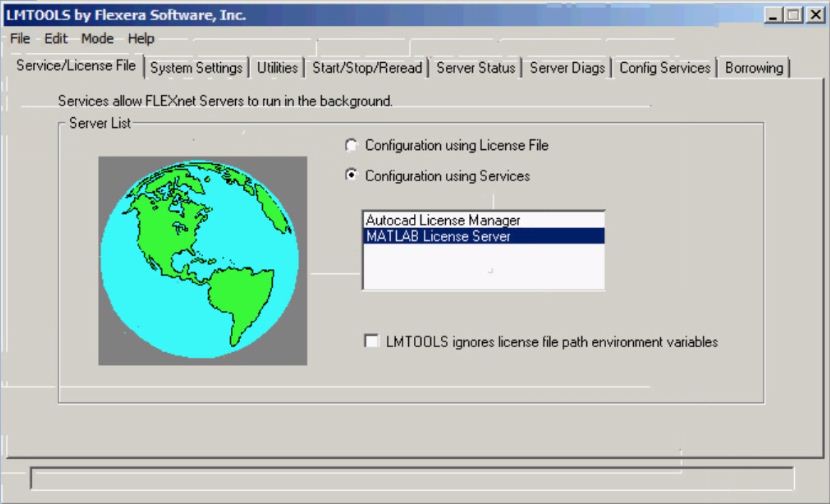Screen dimensions: 830x504
Task: Open the Borrowing tab
Action: coord(754,68)
